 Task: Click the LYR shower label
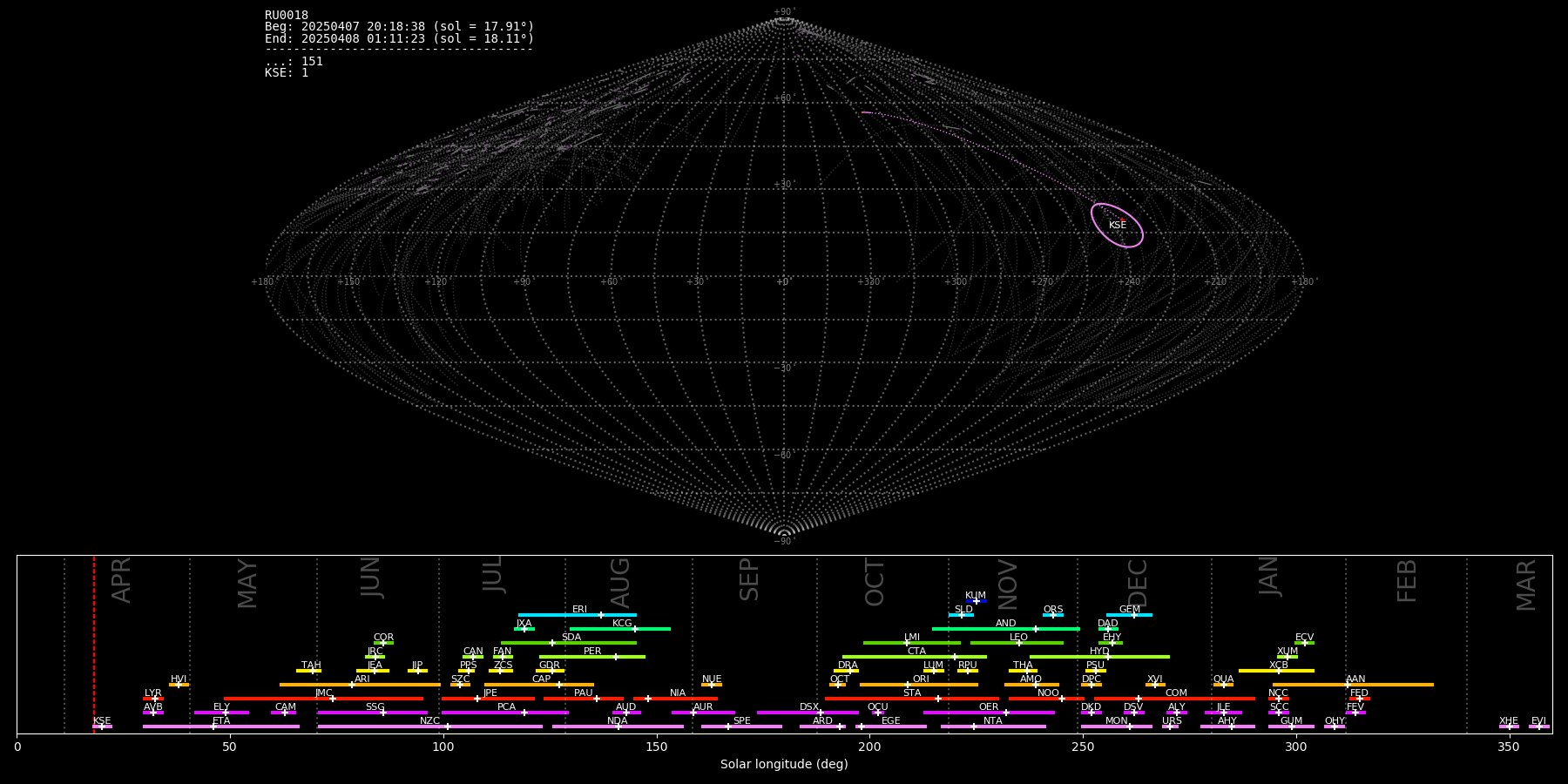pyautogui.click(x=153, y=693)
